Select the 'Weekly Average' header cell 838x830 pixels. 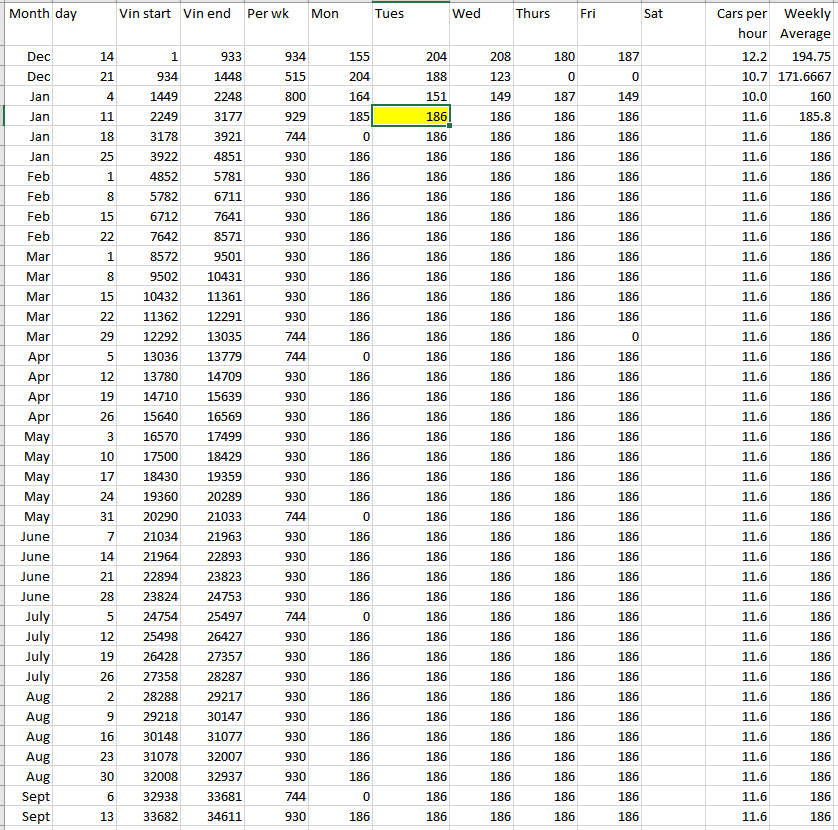point(805,24)
